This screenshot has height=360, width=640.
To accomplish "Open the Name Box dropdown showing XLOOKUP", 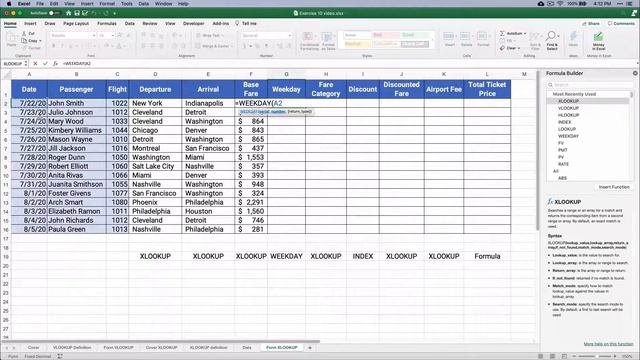I will (26, 64).
